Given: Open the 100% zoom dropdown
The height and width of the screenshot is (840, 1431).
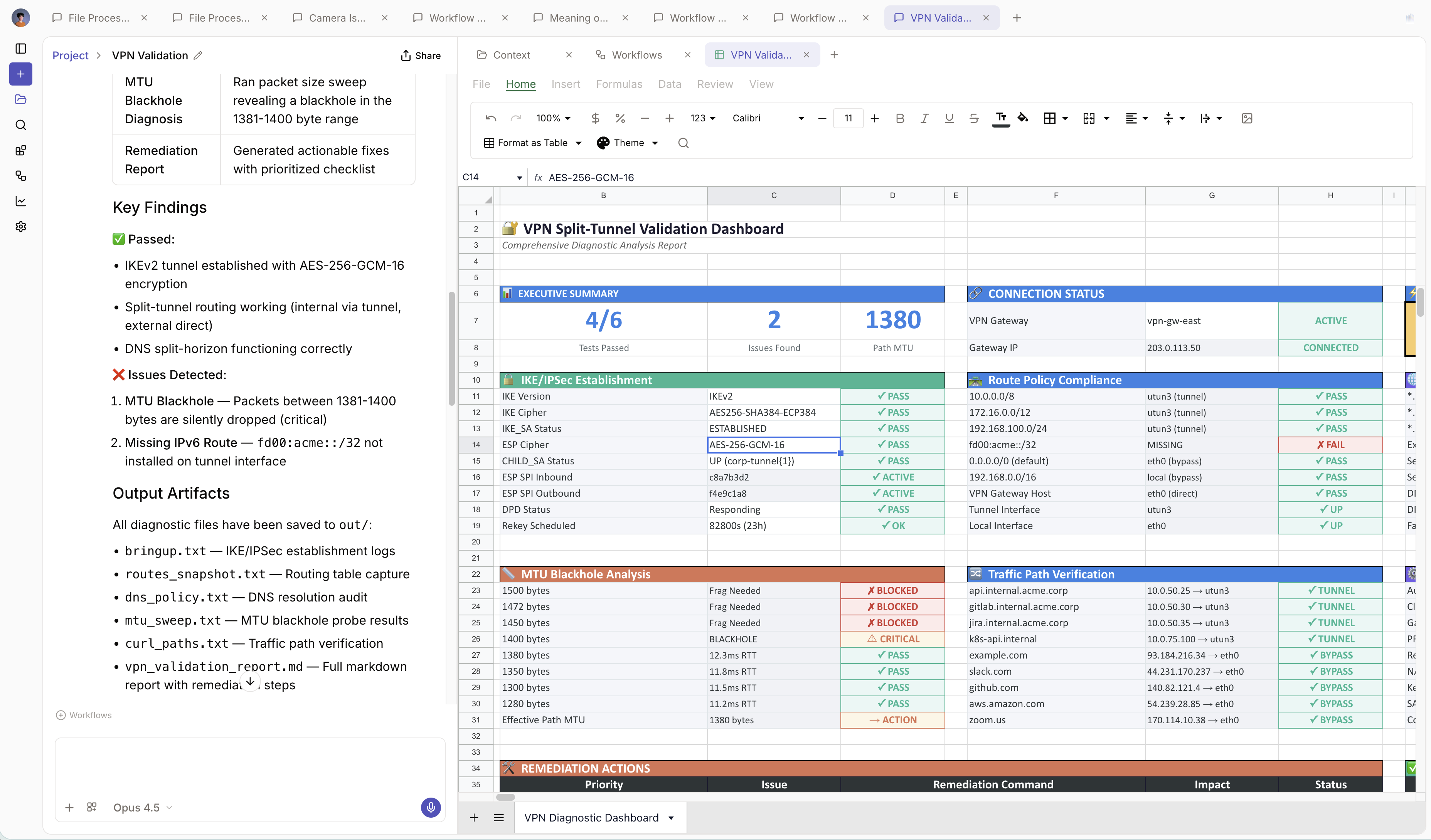Looking at the screenshot, I should (x=553, y=118).
